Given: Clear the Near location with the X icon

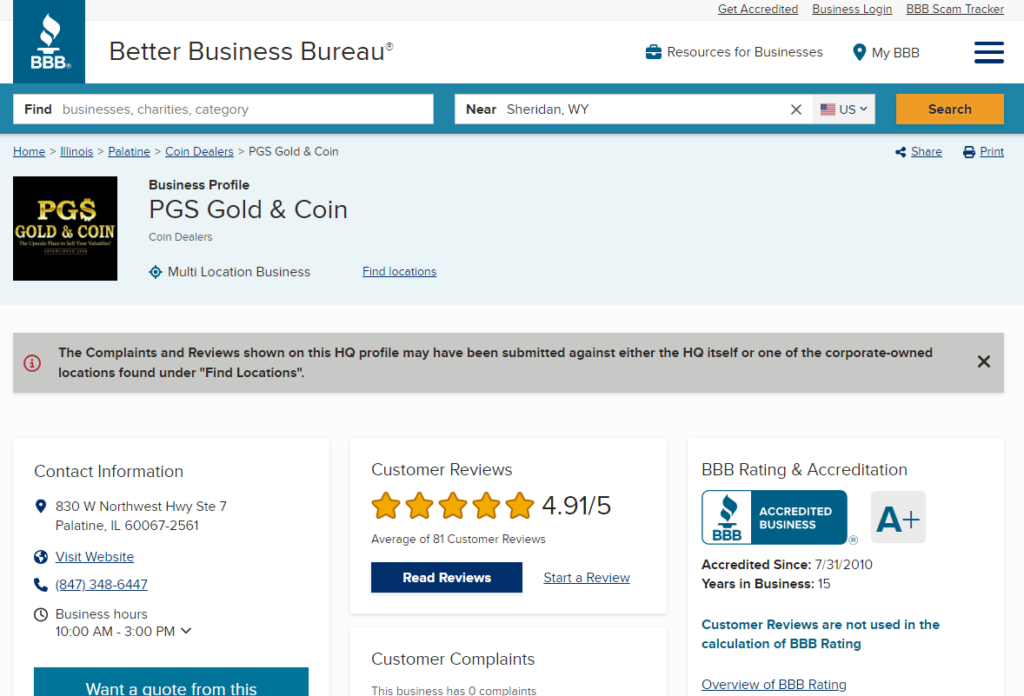Looking at the screenshot, I should click(795, 109).
